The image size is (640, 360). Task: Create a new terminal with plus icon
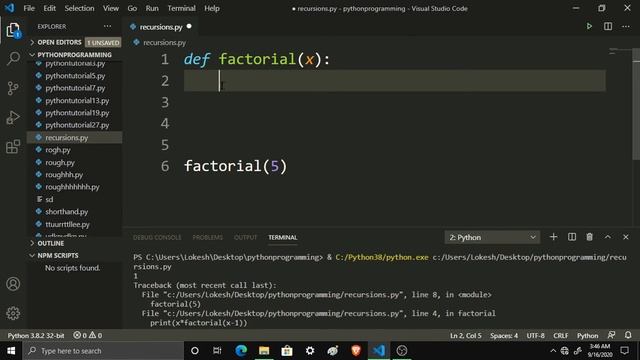point(553,237)
